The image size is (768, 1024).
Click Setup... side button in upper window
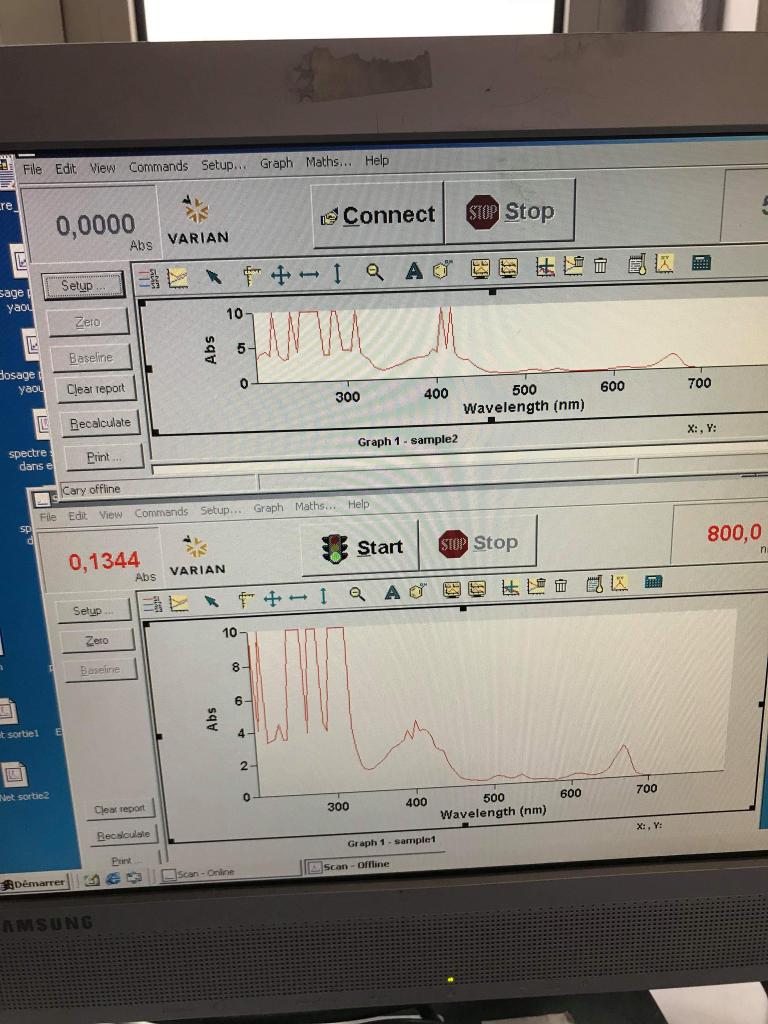click(83, 285)
